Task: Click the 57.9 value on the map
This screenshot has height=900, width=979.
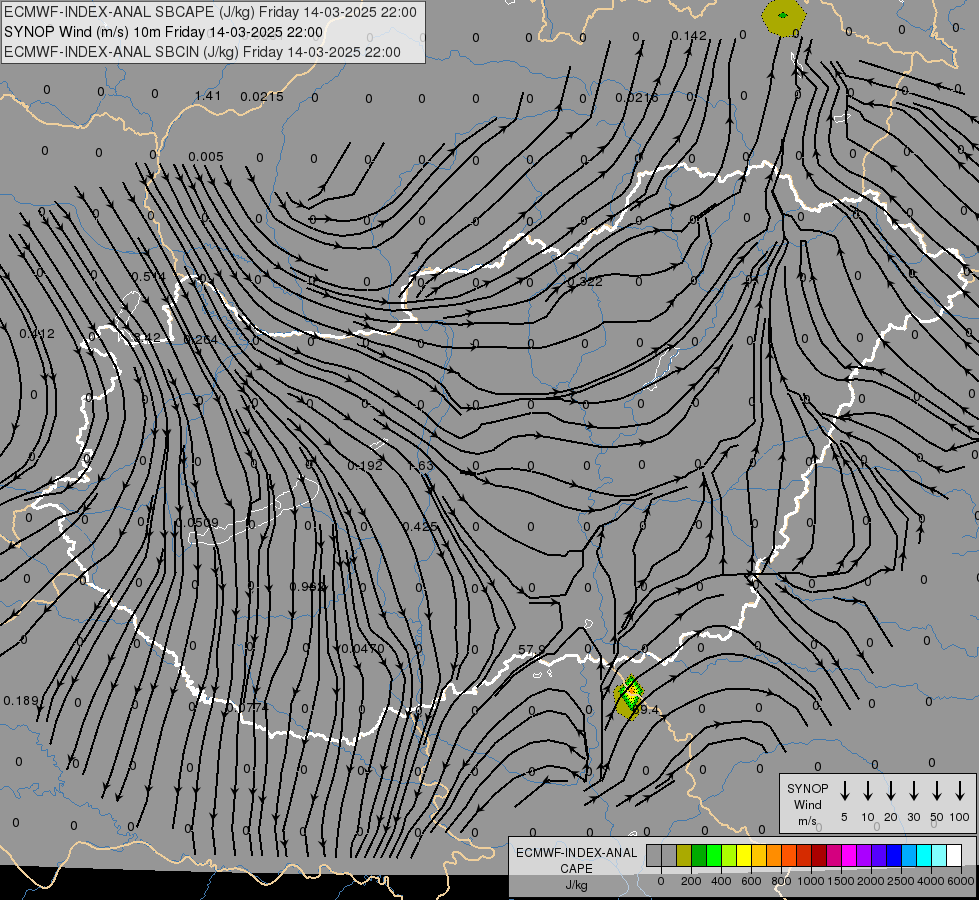Action: (532, 650)
